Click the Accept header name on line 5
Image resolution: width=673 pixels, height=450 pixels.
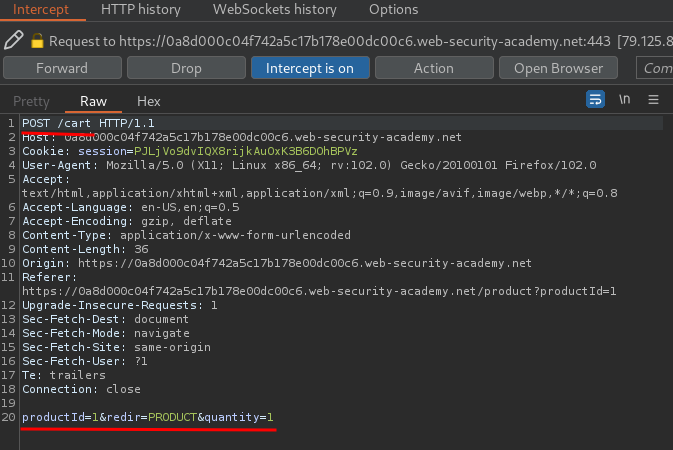click(45, 179)
